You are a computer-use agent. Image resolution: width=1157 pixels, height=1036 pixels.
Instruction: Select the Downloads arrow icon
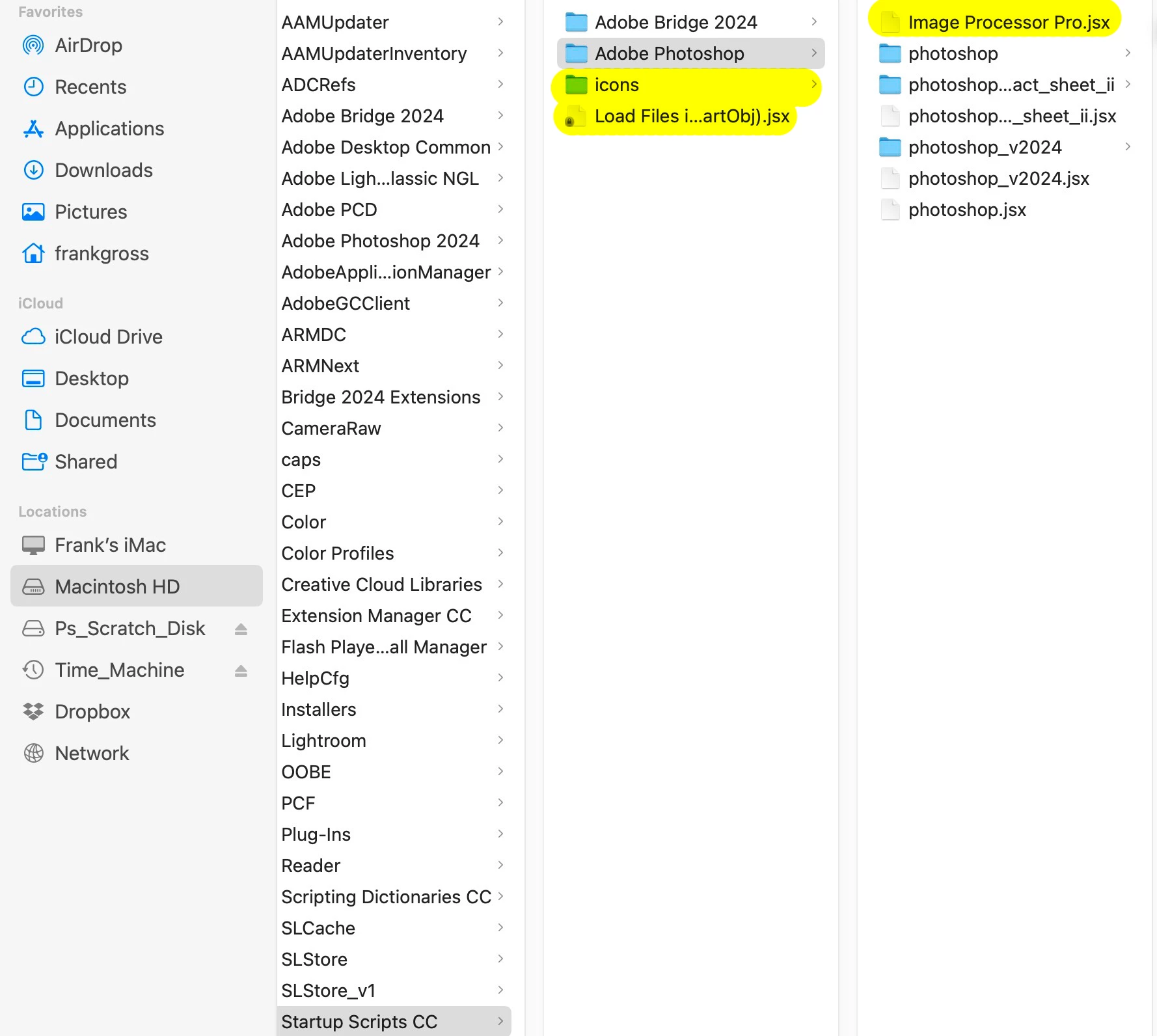point(33,170)
